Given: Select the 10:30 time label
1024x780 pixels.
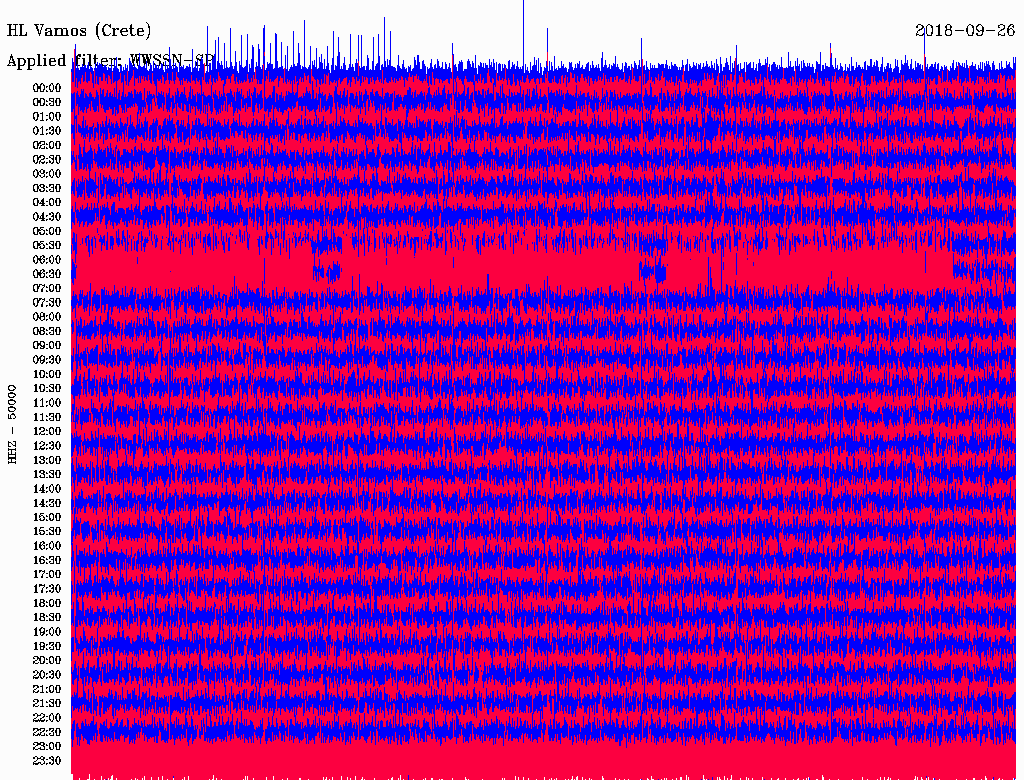Looking at the screenshot, I should coord(47,388).
